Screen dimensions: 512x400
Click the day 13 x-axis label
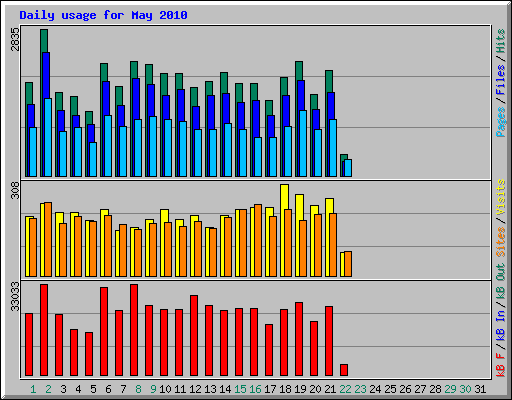point(210,389)
